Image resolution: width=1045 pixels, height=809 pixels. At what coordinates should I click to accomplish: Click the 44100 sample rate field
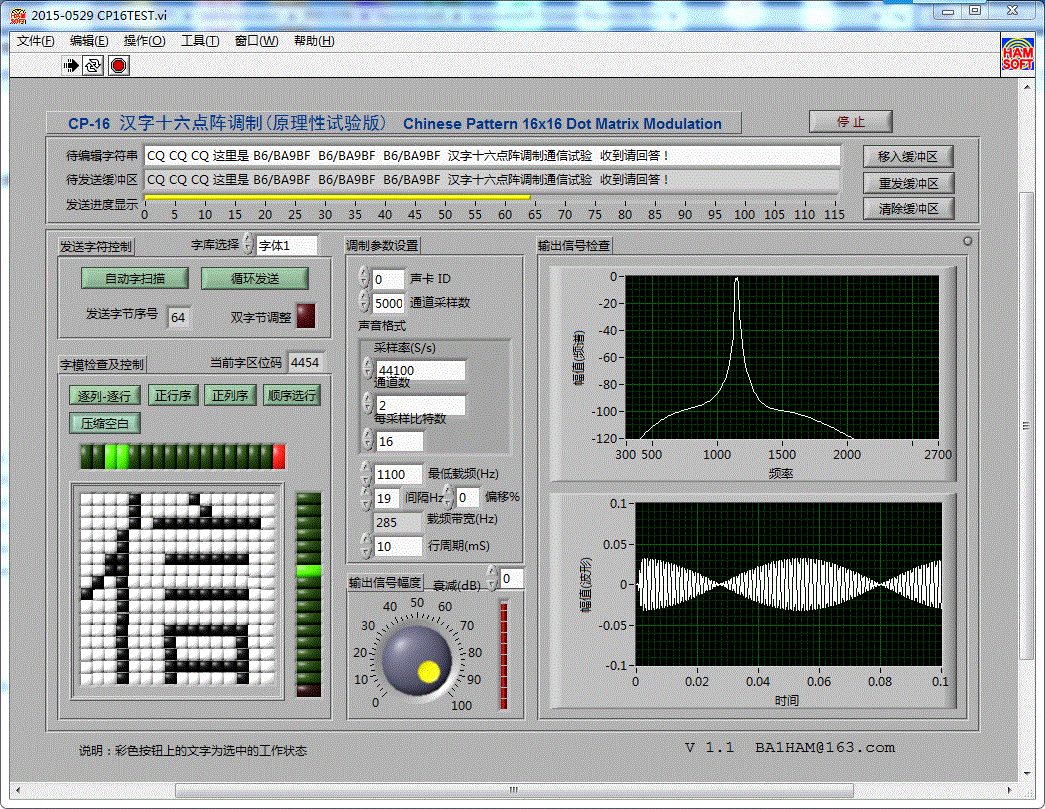tap(421, 370)
